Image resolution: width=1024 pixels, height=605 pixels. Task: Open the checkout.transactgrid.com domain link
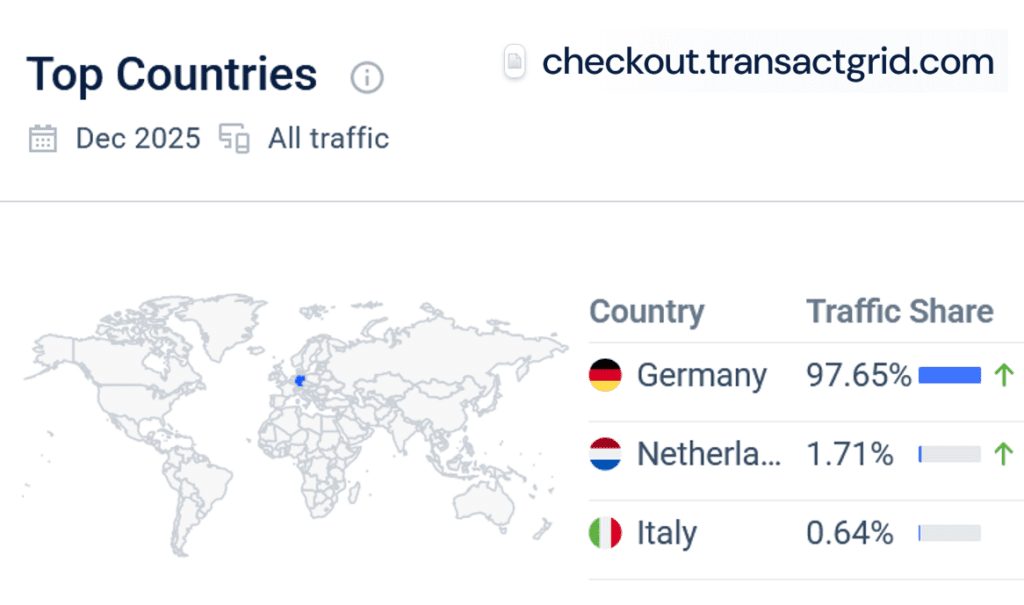point(767,62)
